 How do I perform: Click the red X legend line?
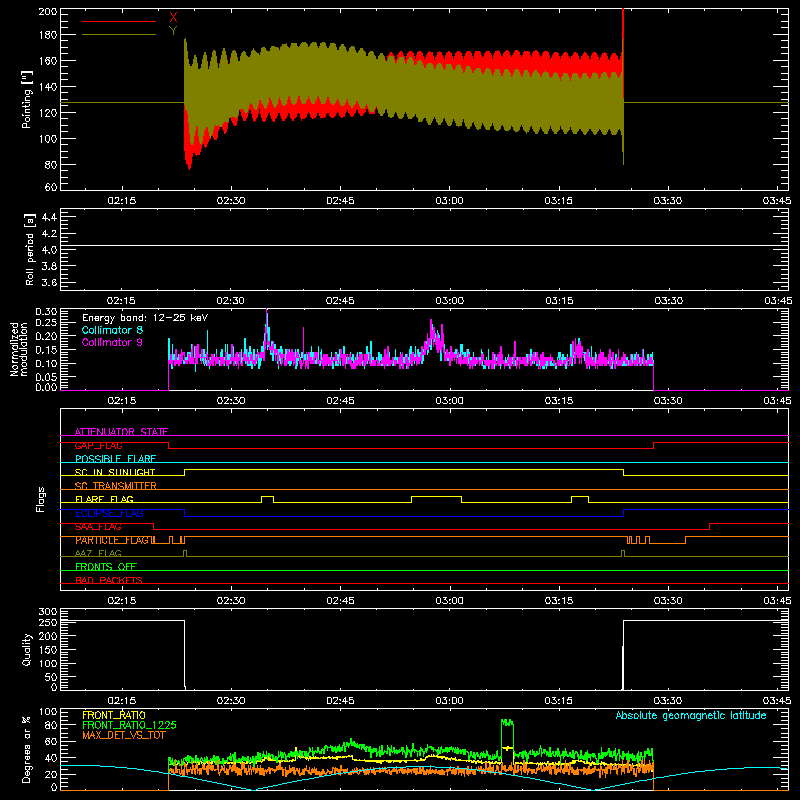pos(119,21)
